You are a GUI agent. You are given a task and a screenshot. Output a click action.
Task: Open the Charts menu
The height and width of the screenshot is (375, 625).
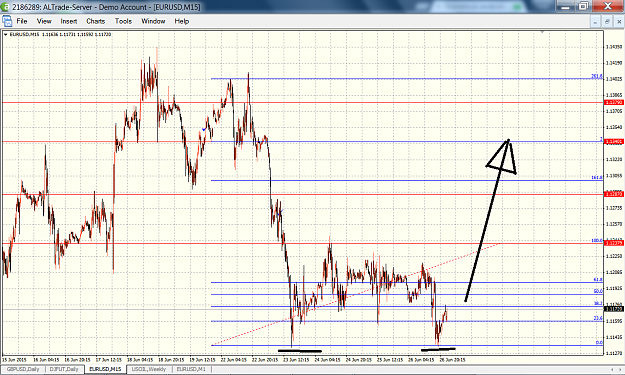[x=96, y=21]
